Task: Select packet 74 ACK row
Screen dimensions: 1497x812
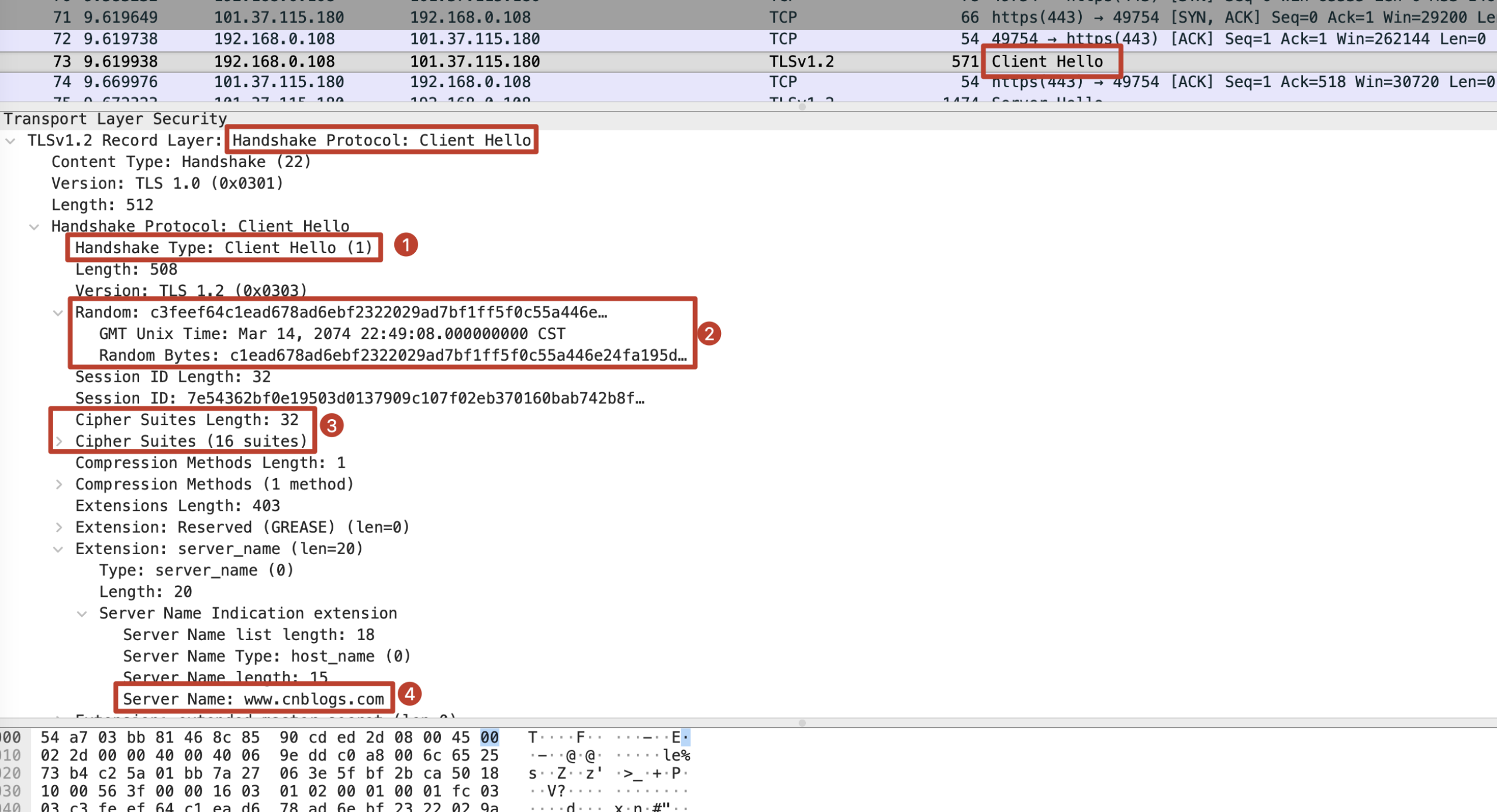Action: click(748, 82)
